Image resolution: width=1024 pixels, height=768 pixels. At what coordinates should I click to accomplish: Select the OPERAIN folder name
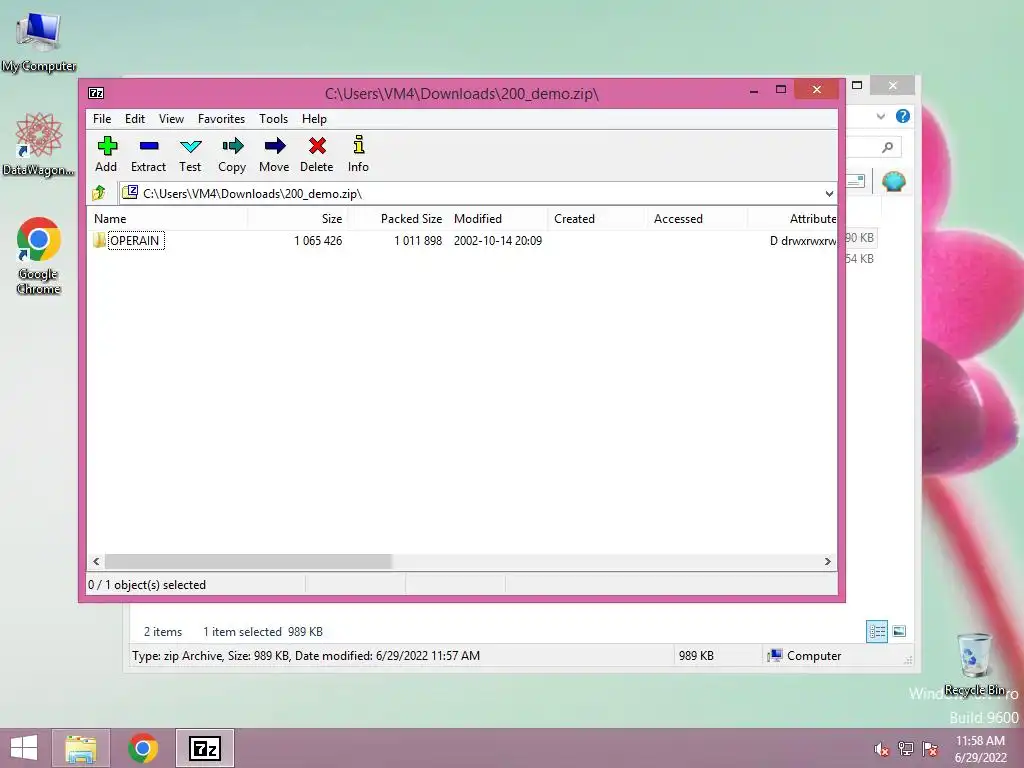[x=135, y=240]
